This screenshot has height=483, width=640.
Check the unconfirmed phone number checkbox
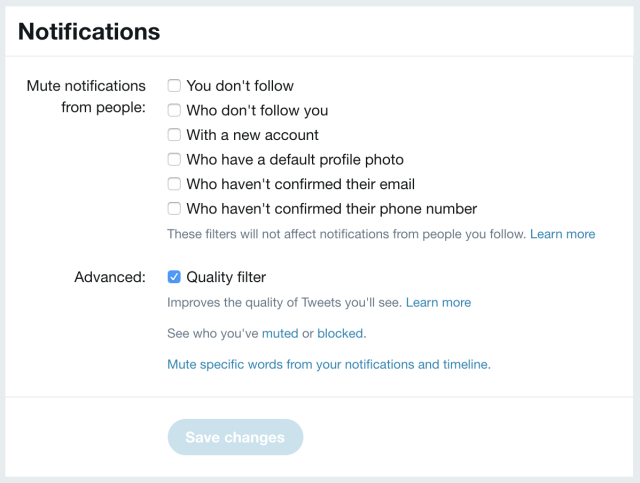174,209
